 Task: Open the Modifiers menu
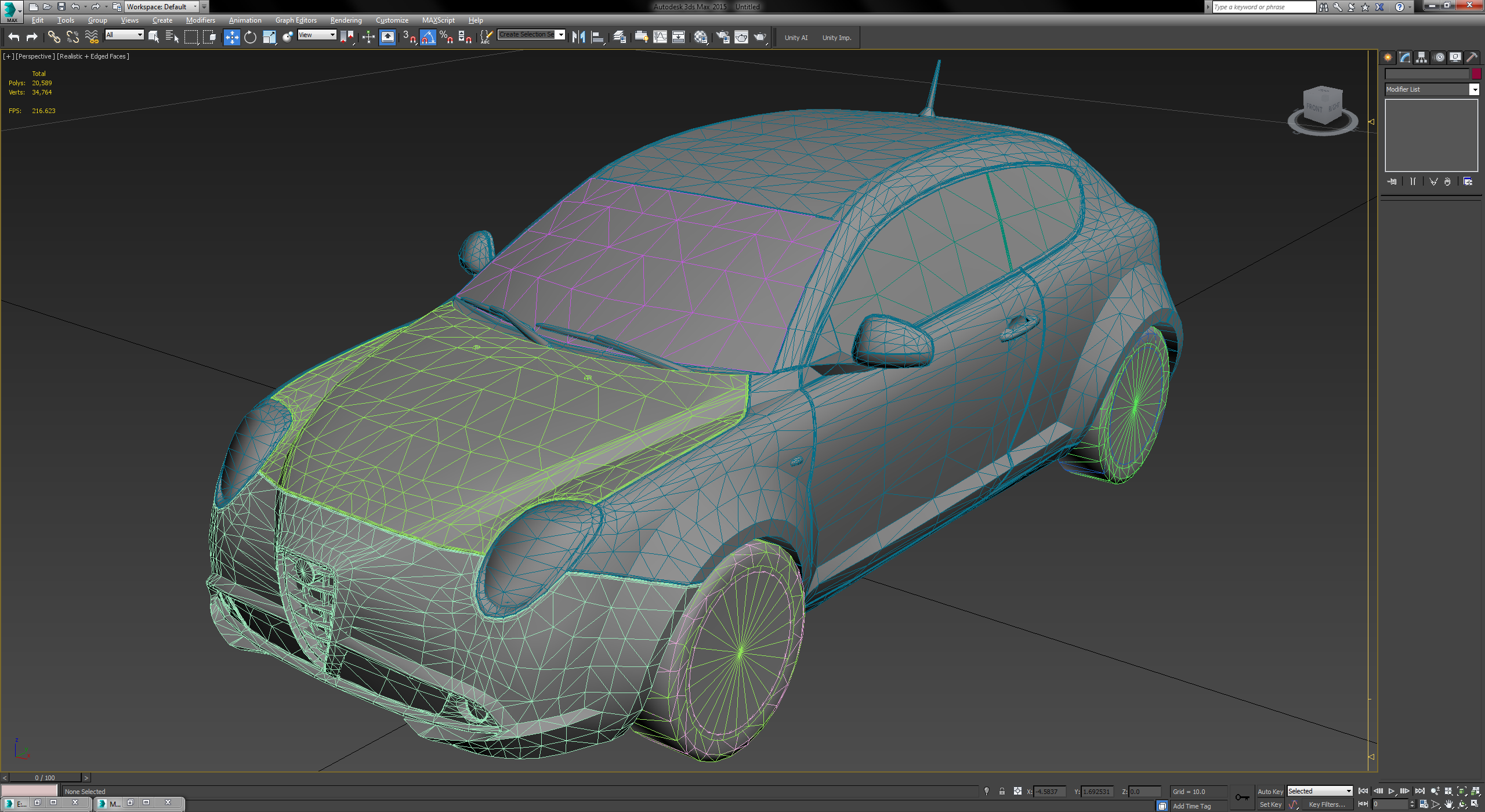click(x=200, y=20)
